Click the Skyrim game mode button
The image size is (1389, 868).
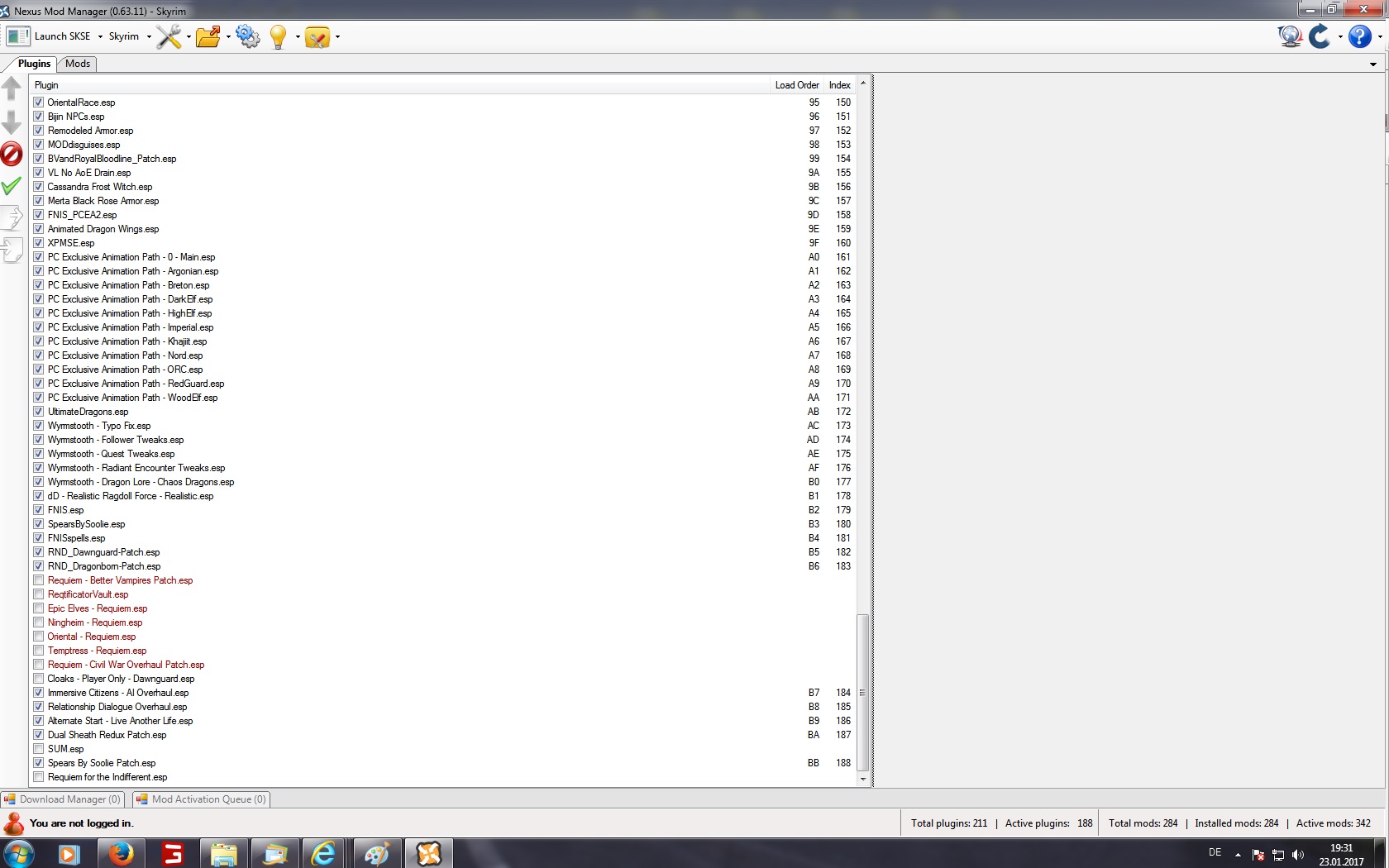pos(124,36)
